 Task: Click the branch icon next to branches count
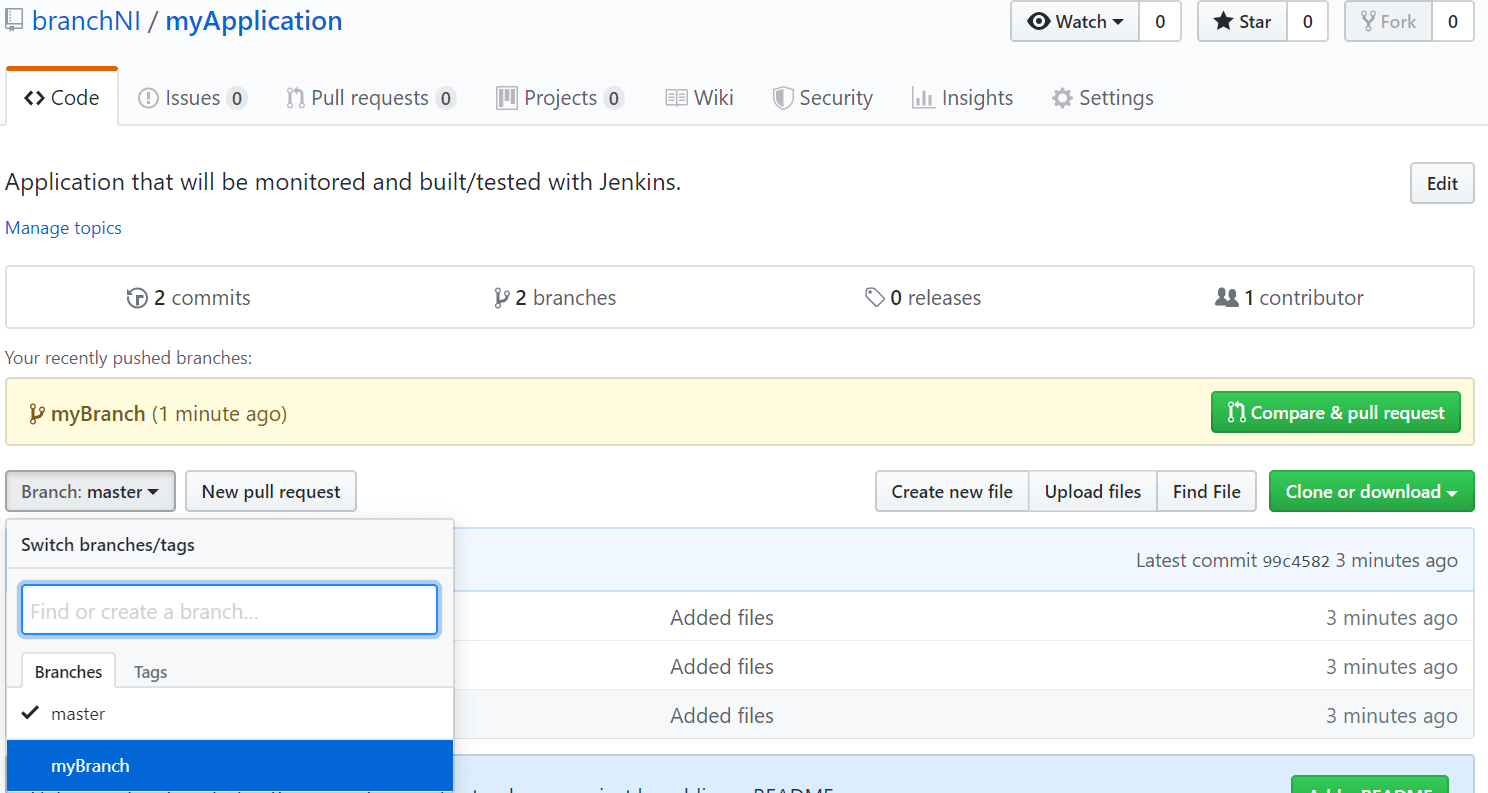[x=503, y=297]
